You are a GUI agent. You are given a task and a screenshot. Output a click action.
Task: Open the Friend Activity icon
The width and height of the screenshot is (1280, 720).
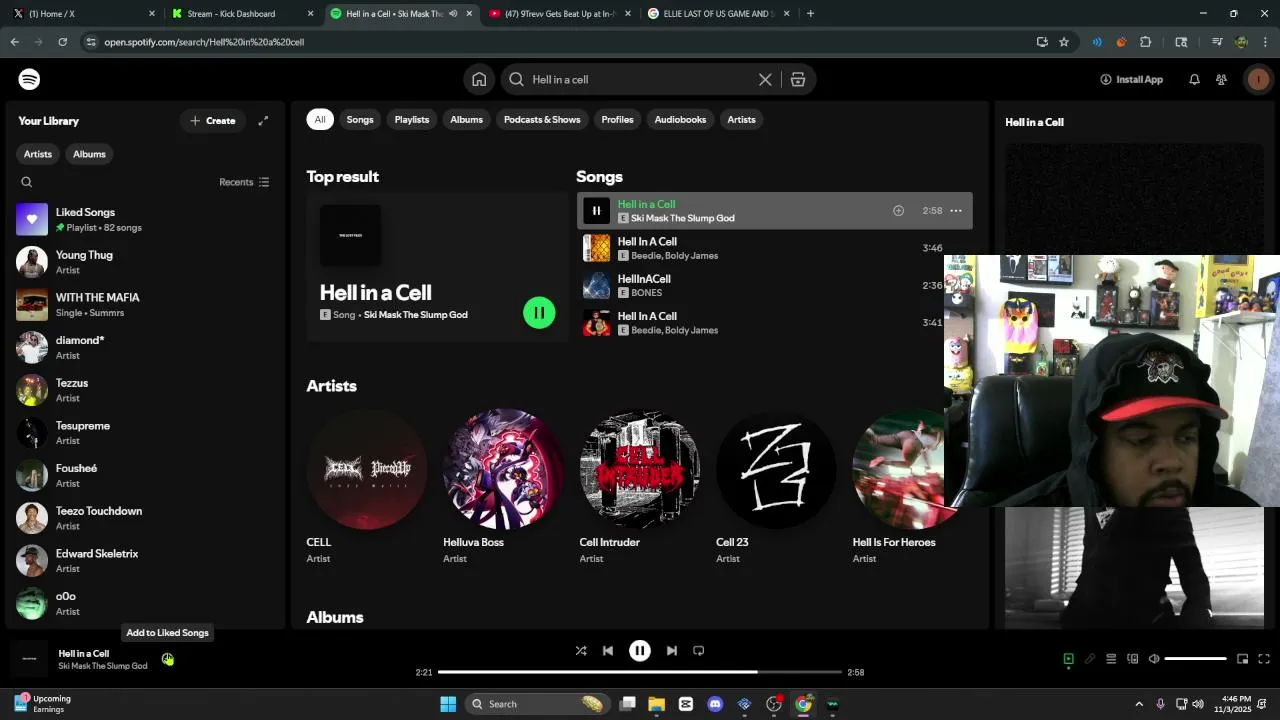(1221, 79)
